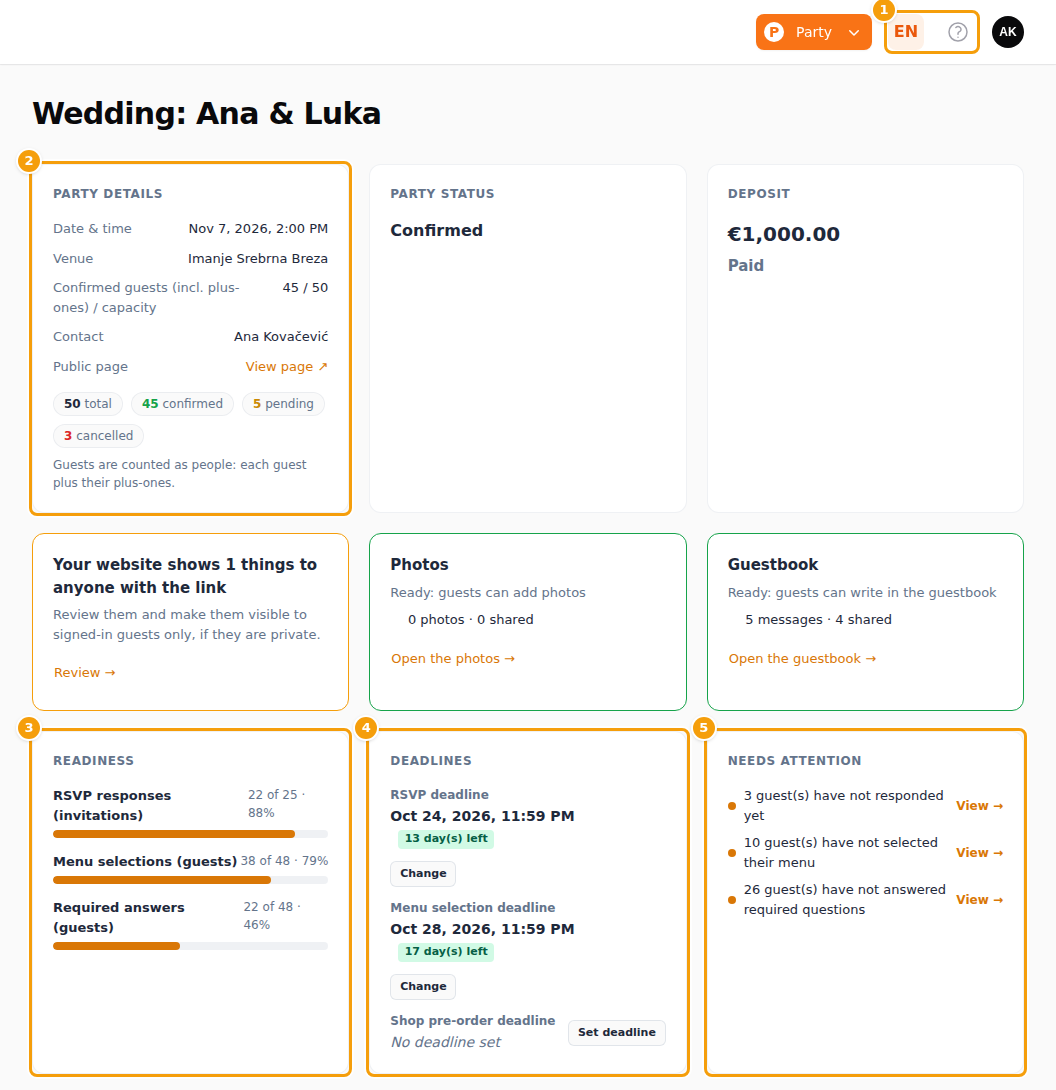Open the public View page link

coord(286,366)
